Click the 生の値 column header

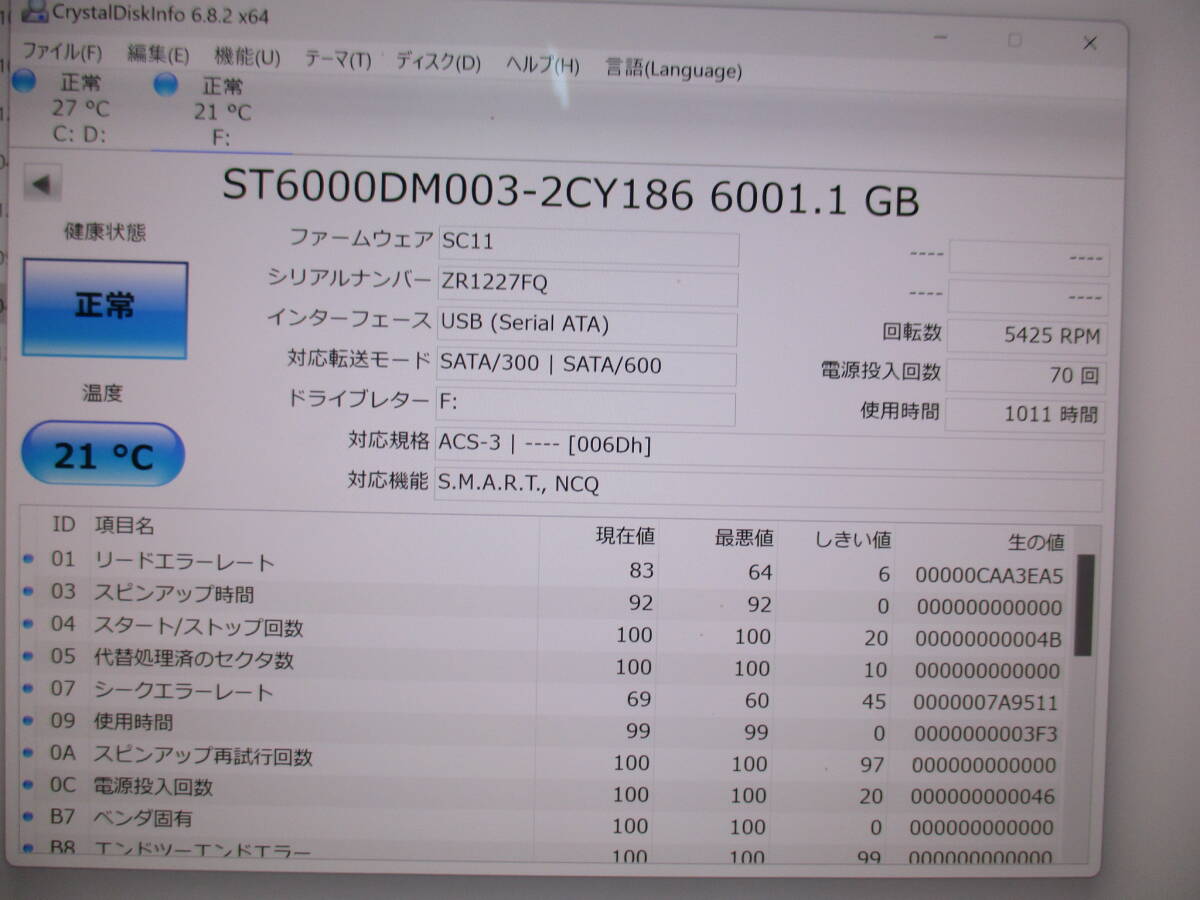(x=1035, y=542)
